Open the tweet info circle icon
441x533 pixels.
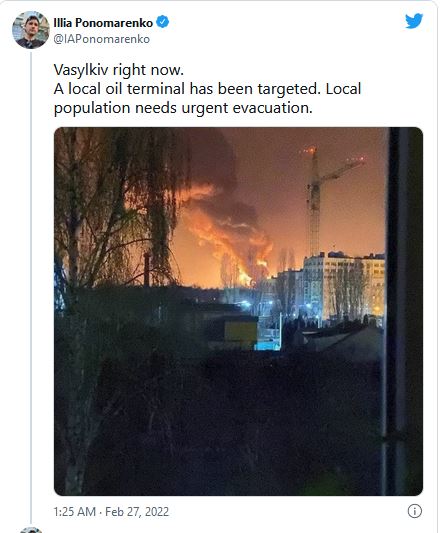[x=414, y=511]
